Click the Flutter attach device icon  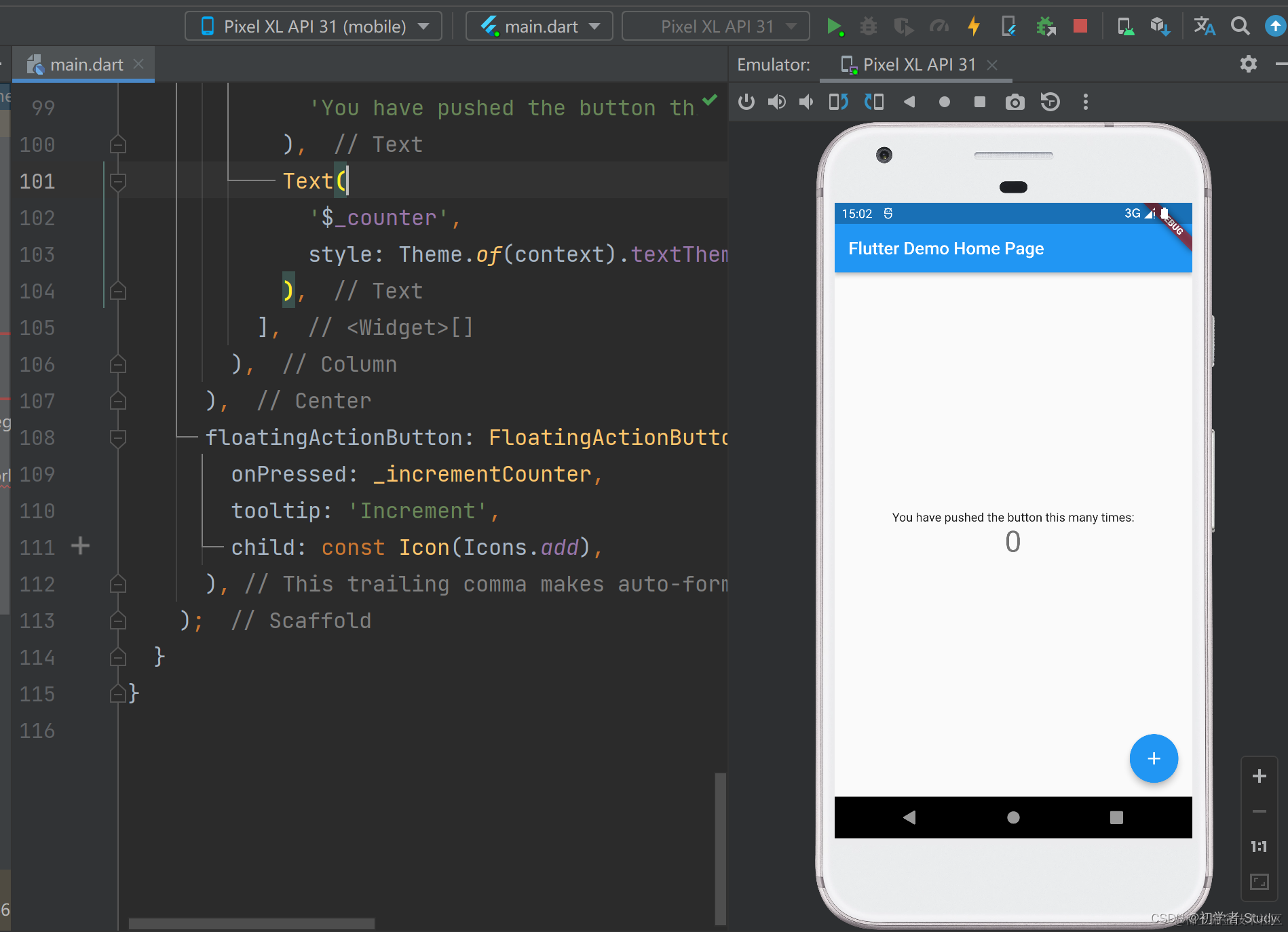(1008, 26)
